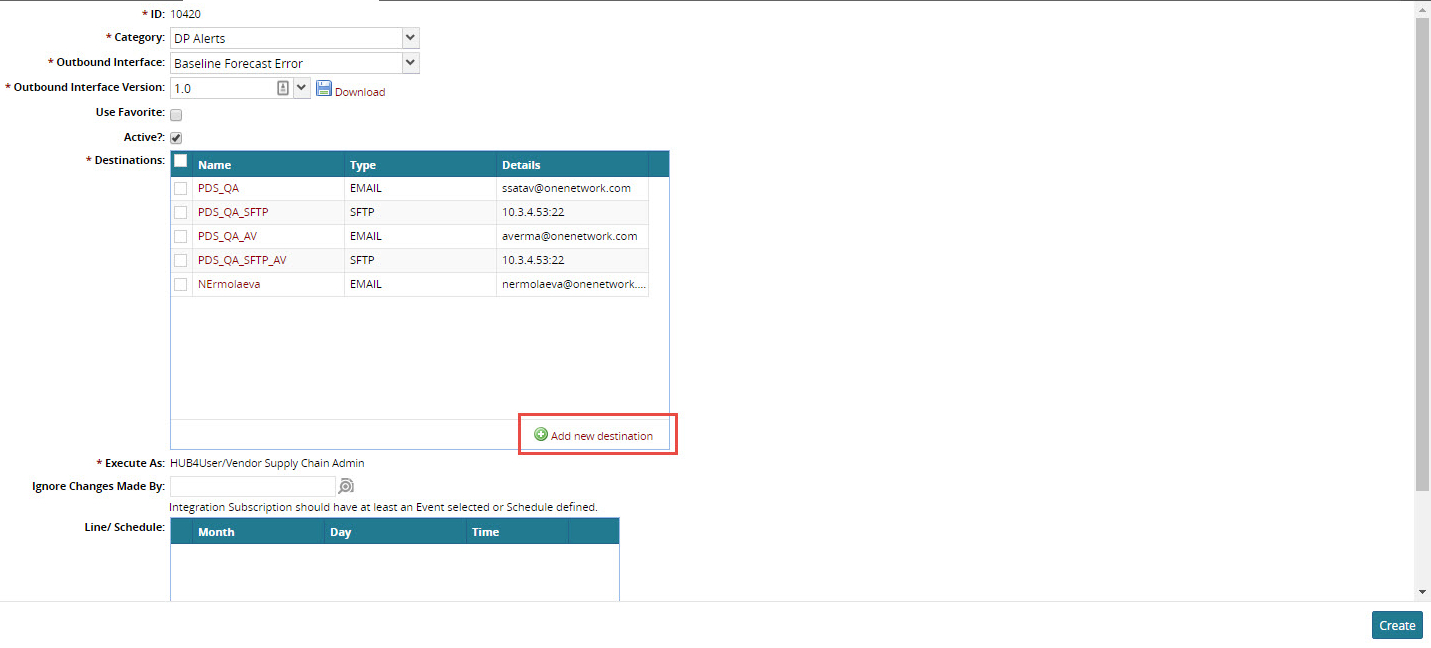1431x648 pixels.
Task: Uncheck the Active? checkbox
Action: (176, 138)
